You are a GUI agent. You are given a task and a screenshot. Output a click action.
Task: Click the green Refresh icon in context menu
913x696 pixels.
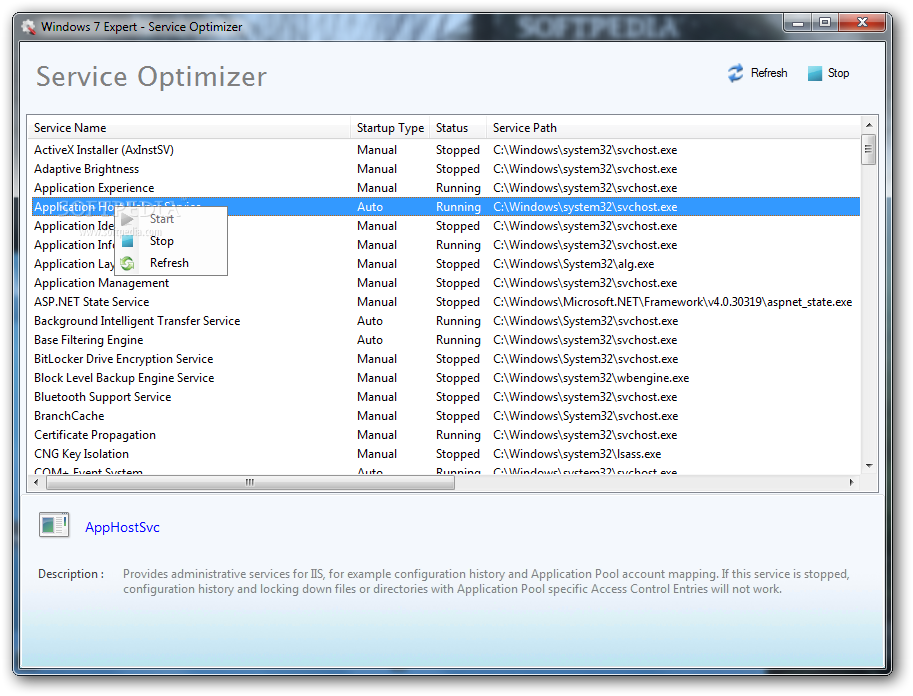click(127, 263)
